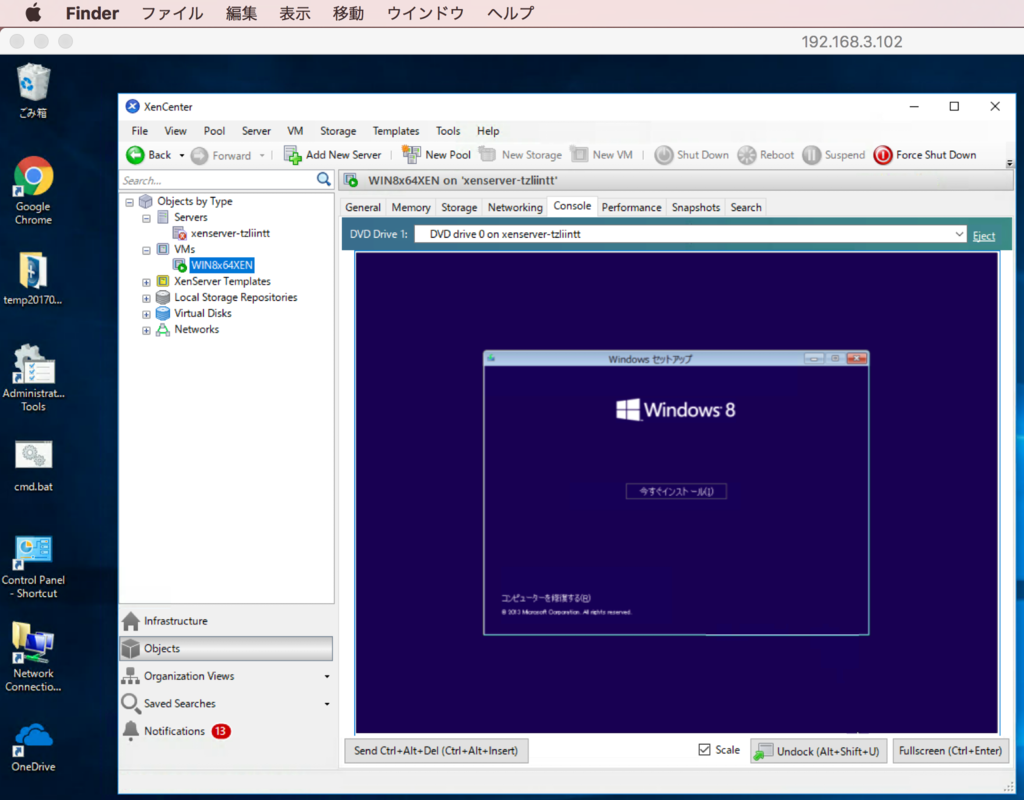The height and width of the screenshot is (800, 1024).
Task: Click the red 13 notifications badge
Action: point(221,731)
